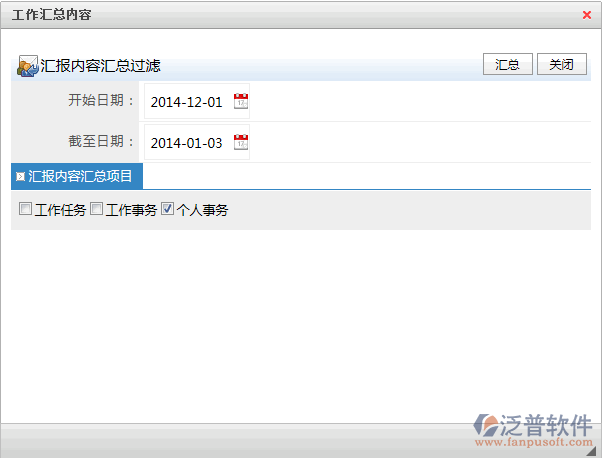
Task: Open the www.fanpusoft.com link
Action: coord(533,442)
